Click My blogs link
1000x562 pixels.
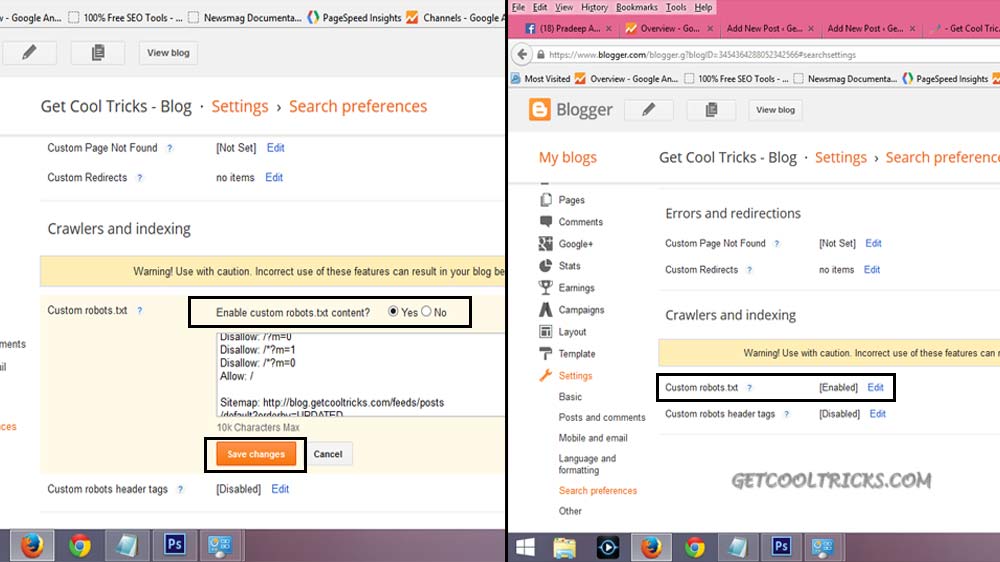tap(568, 158)
